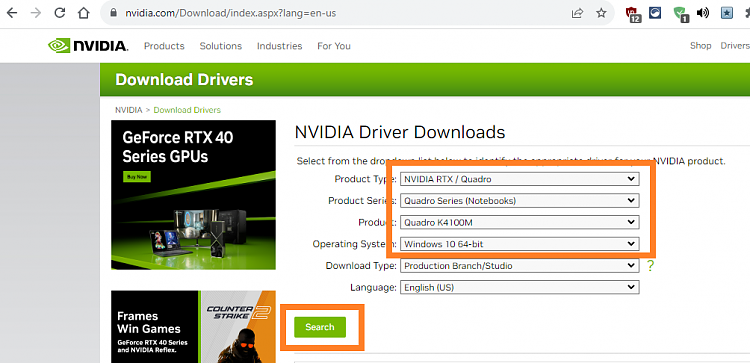Open the Operating System dropdown
Image resolution: width=750 pixels, height=363 pixels.
519,244
